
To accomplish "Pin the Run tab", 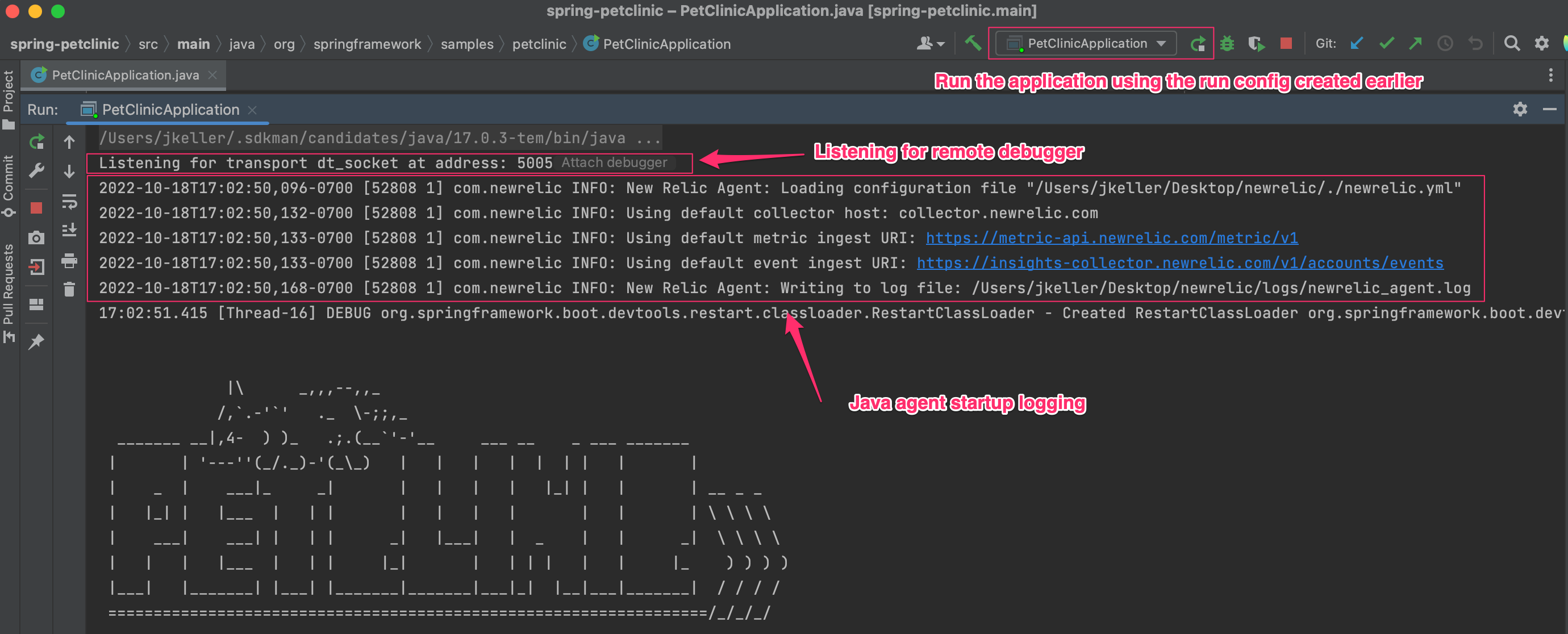I will [x=36, y=341].
